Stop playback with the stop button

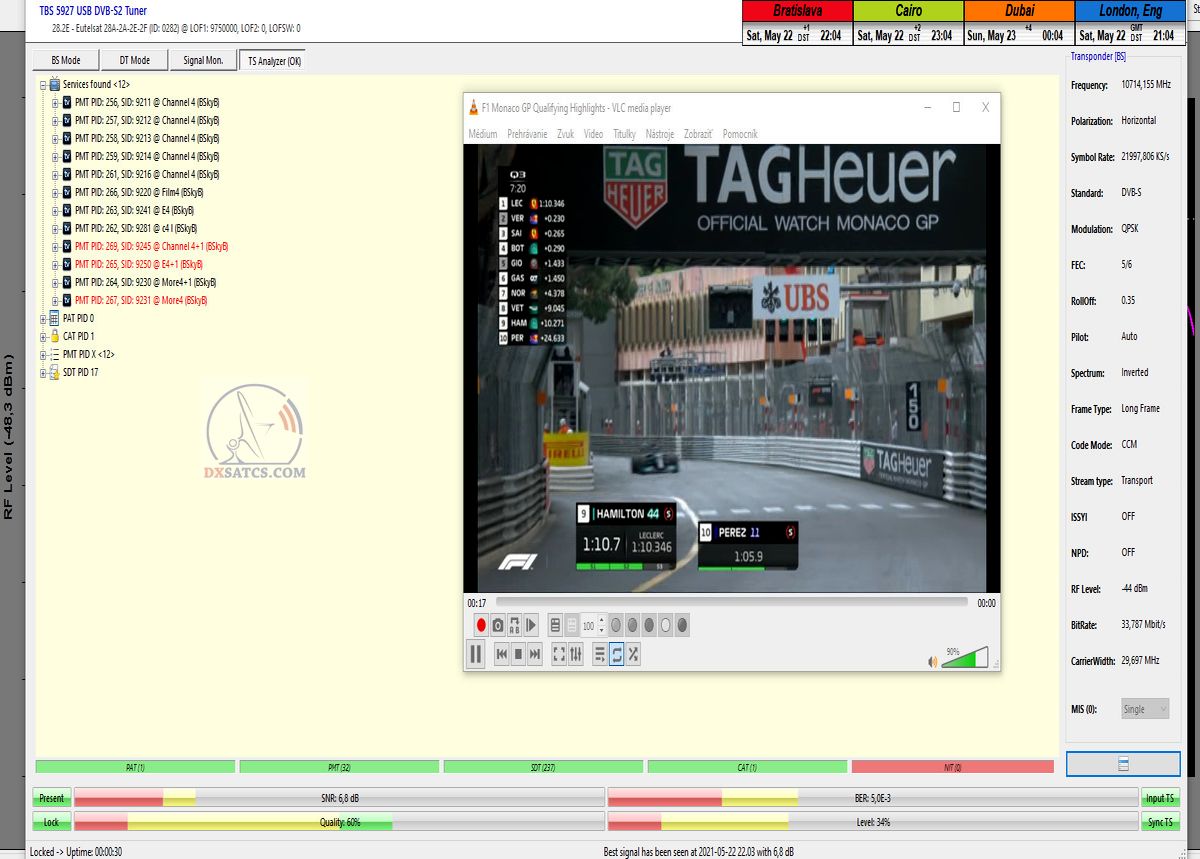coord(518,654)
